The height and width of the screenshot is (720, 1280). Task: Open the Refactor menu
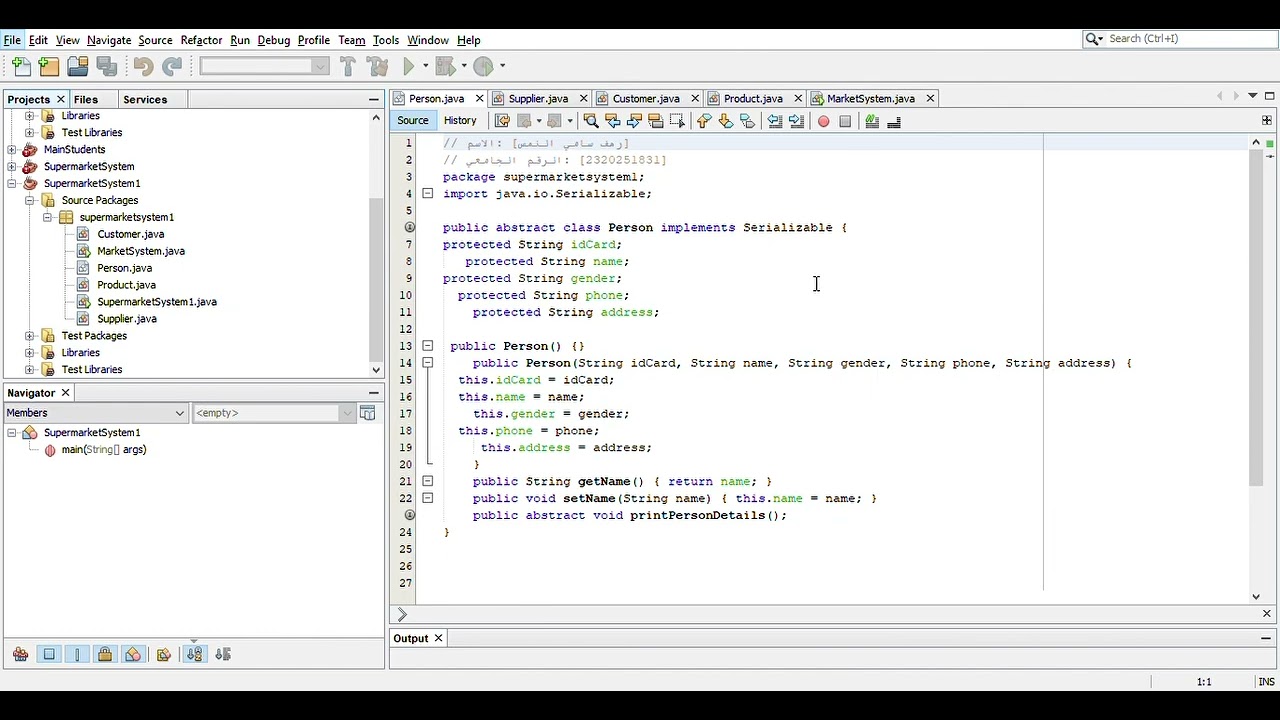(201, 40)
